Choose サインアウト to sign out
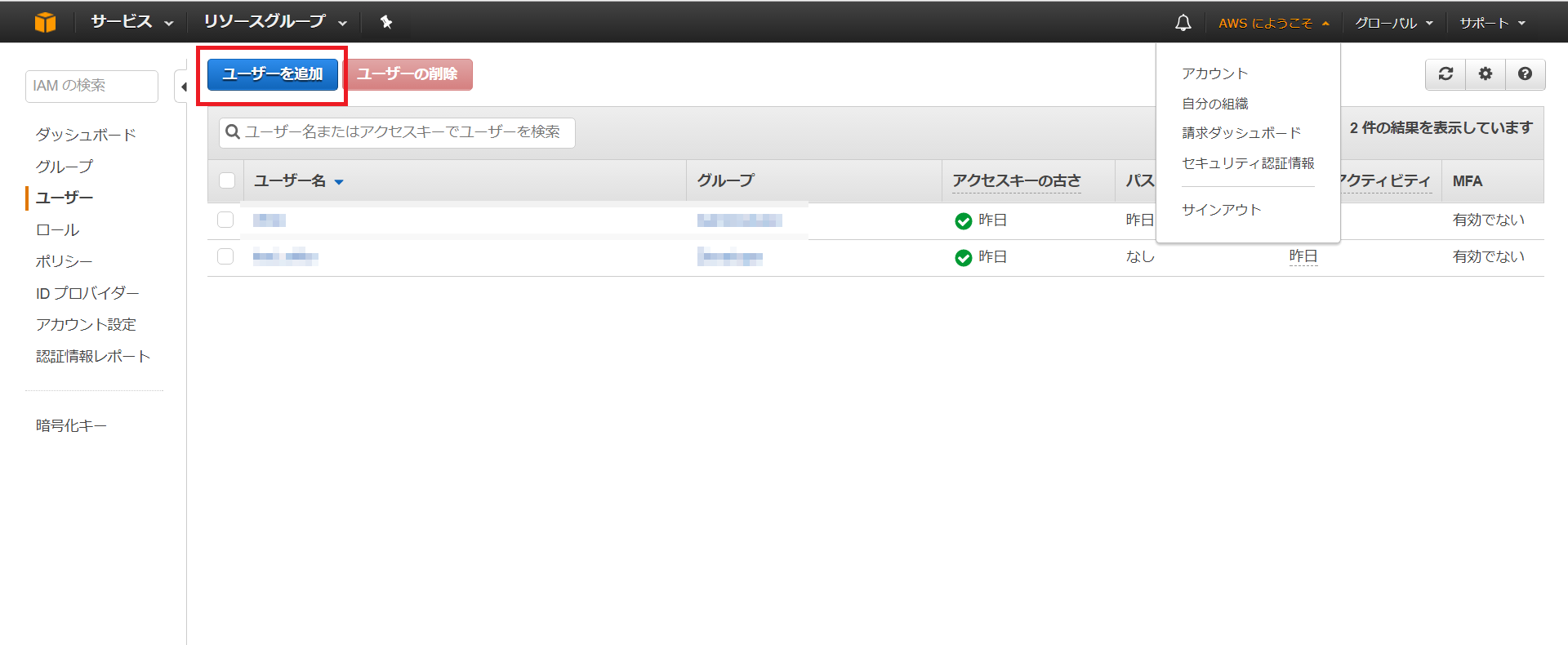1568x645 pixels. point(1222,210)
